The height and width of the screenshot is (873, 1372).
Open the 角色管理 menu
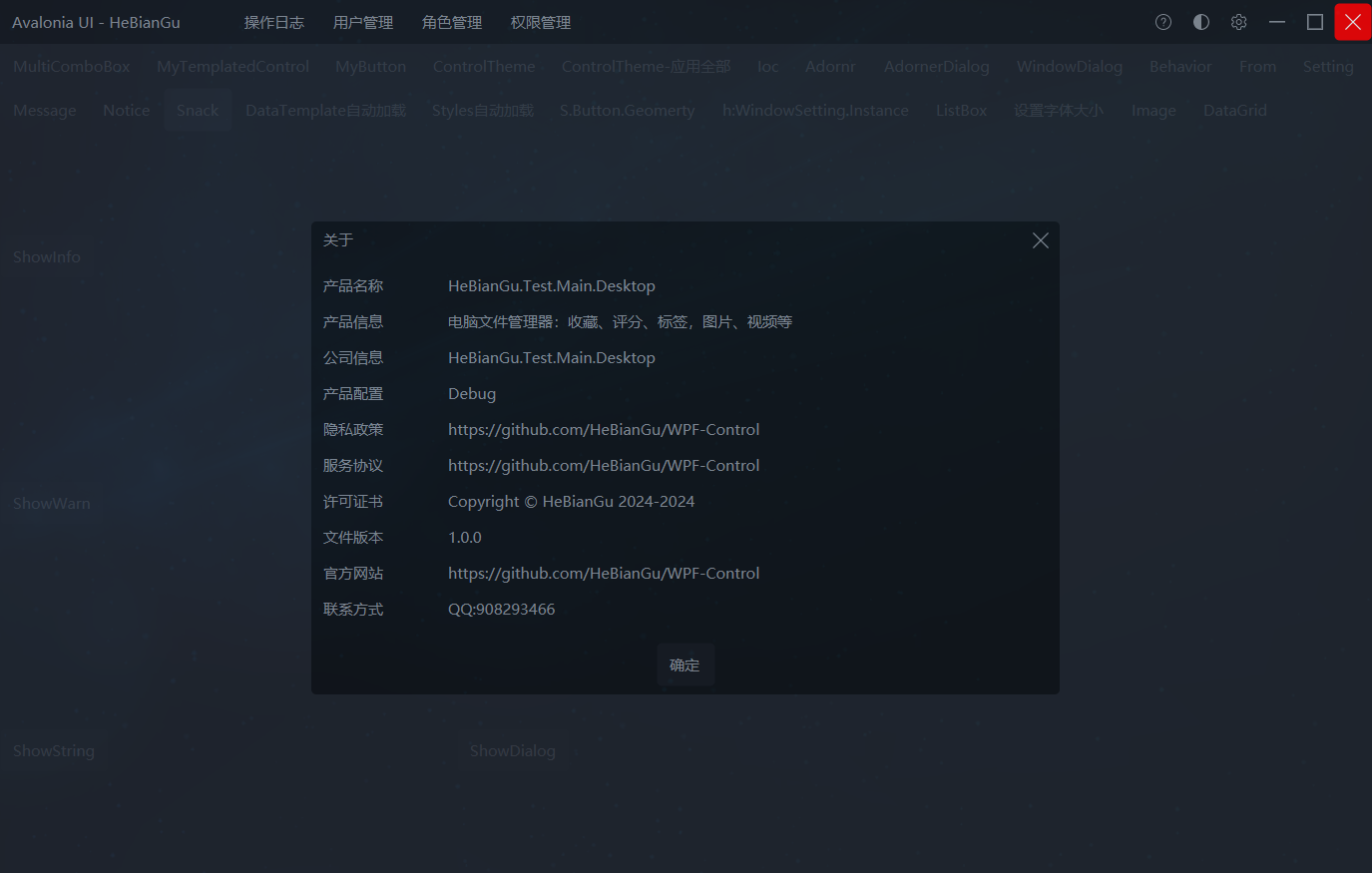coord(452,22)
